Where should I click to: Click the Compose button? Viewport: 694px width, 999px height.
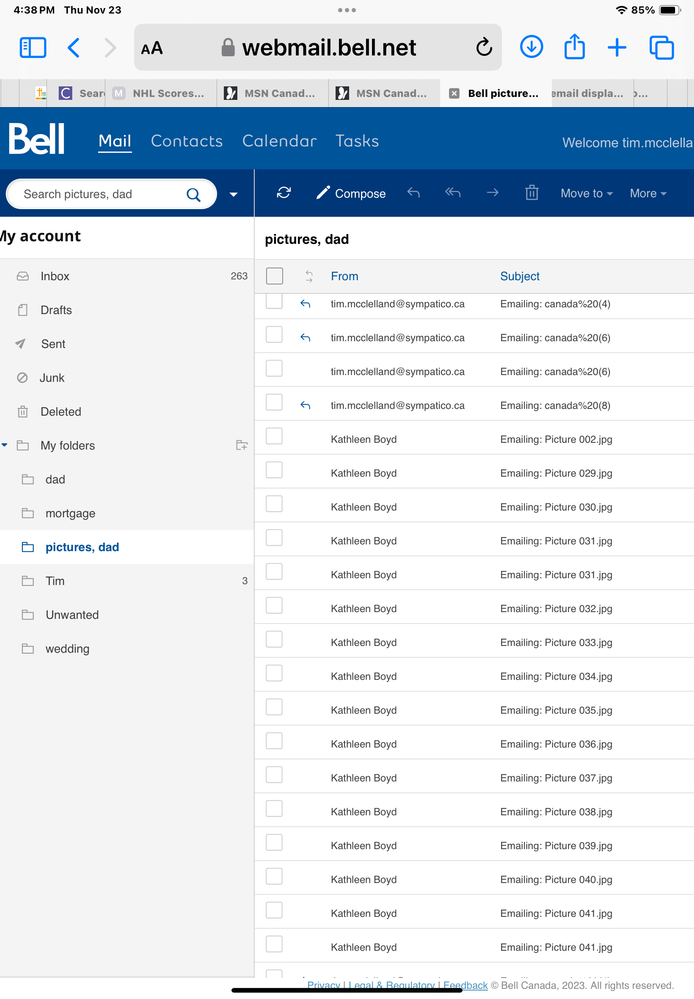point(351,193)
